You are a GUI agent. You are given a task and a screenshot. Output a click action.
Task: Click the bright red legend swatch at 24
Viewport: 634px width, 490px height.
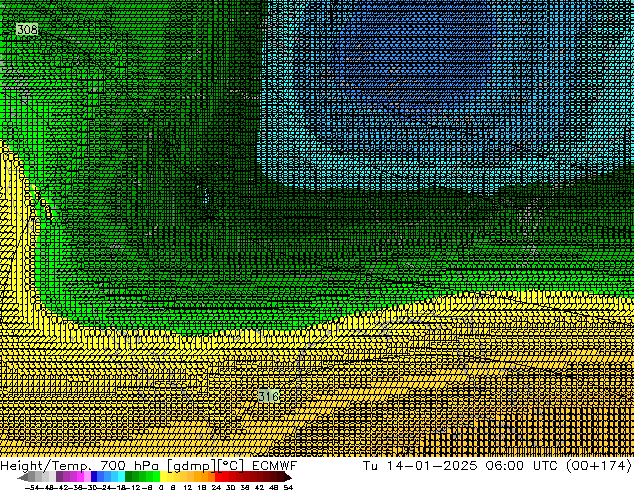click(x=218, y=477)
